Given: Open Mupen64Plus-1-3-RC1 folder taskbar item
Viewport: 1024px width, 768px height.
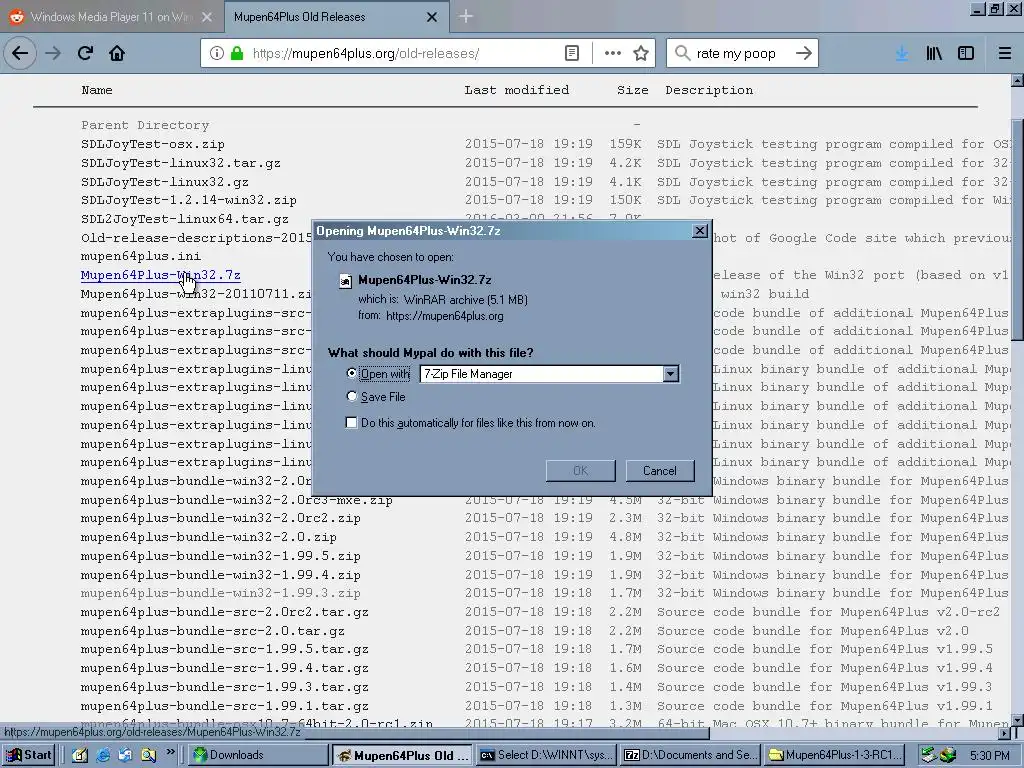Looking at the screenshot, I should (835, 755).
